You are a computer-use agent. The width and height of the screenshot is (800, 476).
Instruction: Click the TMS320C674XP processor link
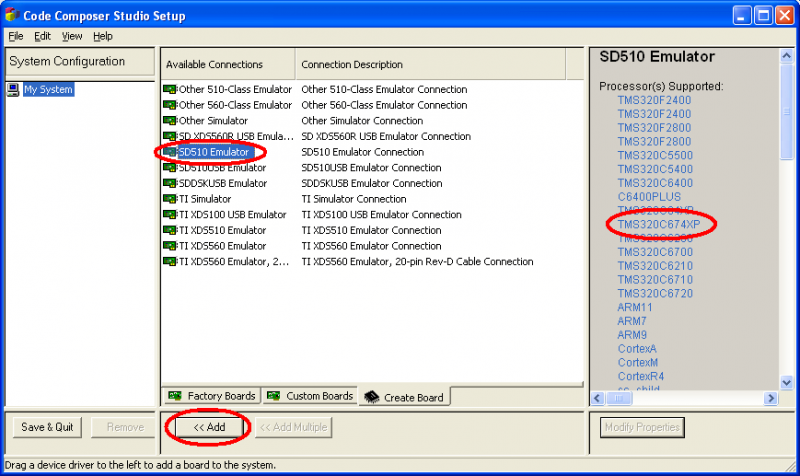tap(659, 224)
